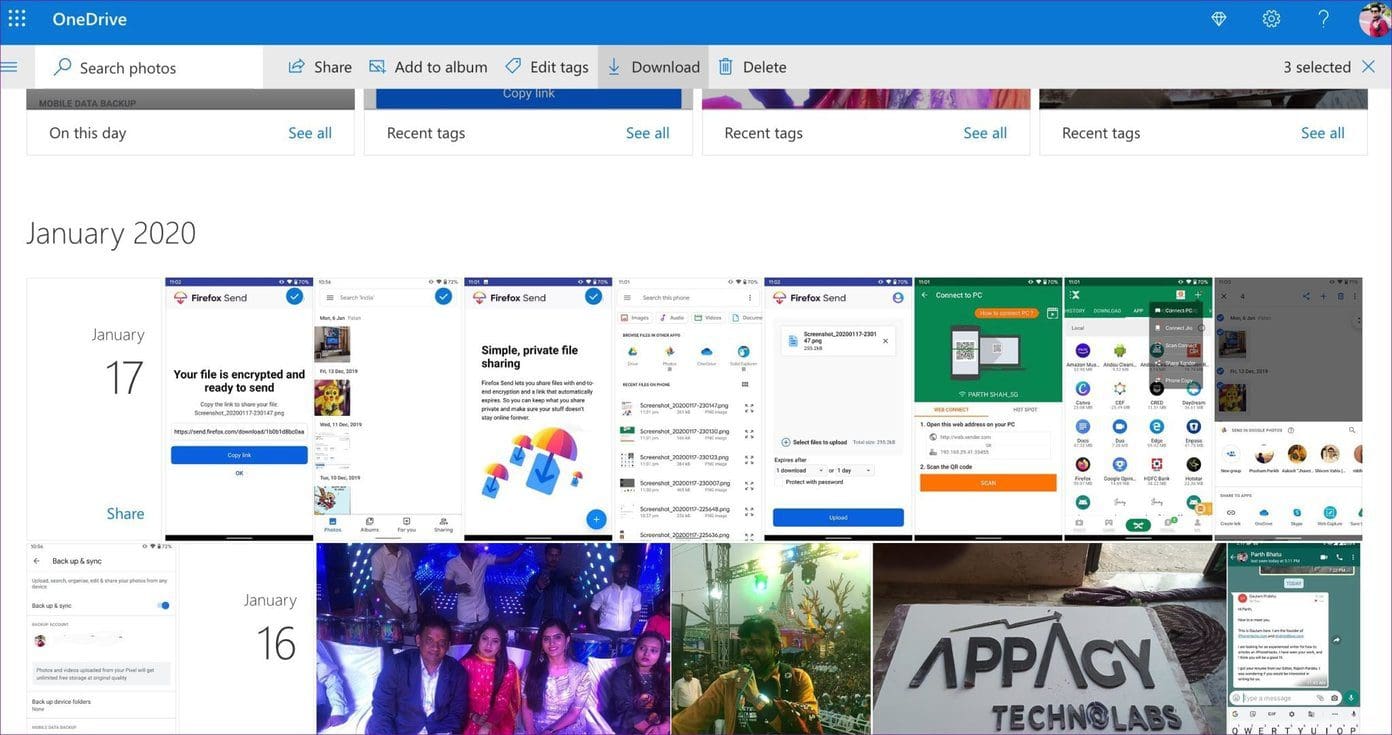Open See all on the last Recent tags card
Image resolution: width=1392 pixels, height=735 pixels.
[x=1323, y=133]
